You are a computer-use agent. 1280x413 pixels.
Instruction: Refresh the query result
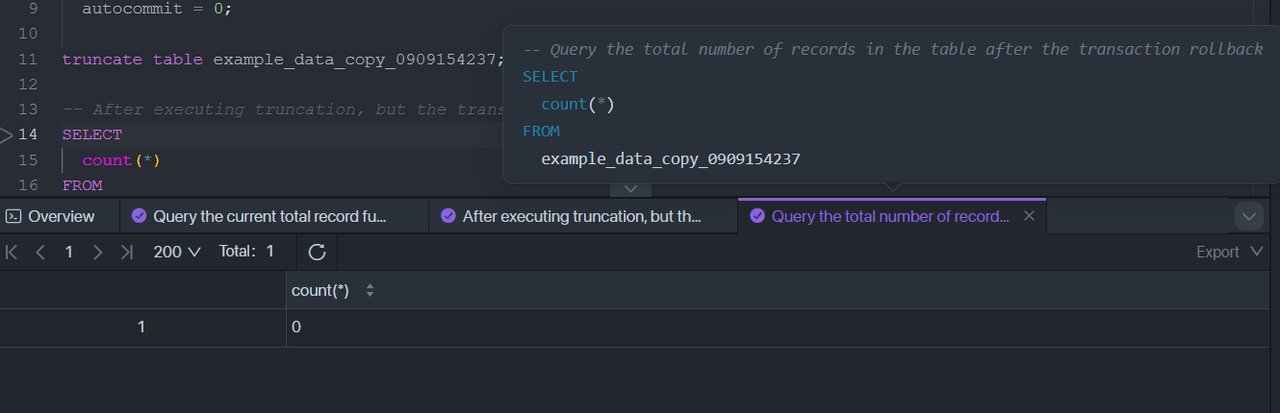pyautogui.click(x=317, y=252)
